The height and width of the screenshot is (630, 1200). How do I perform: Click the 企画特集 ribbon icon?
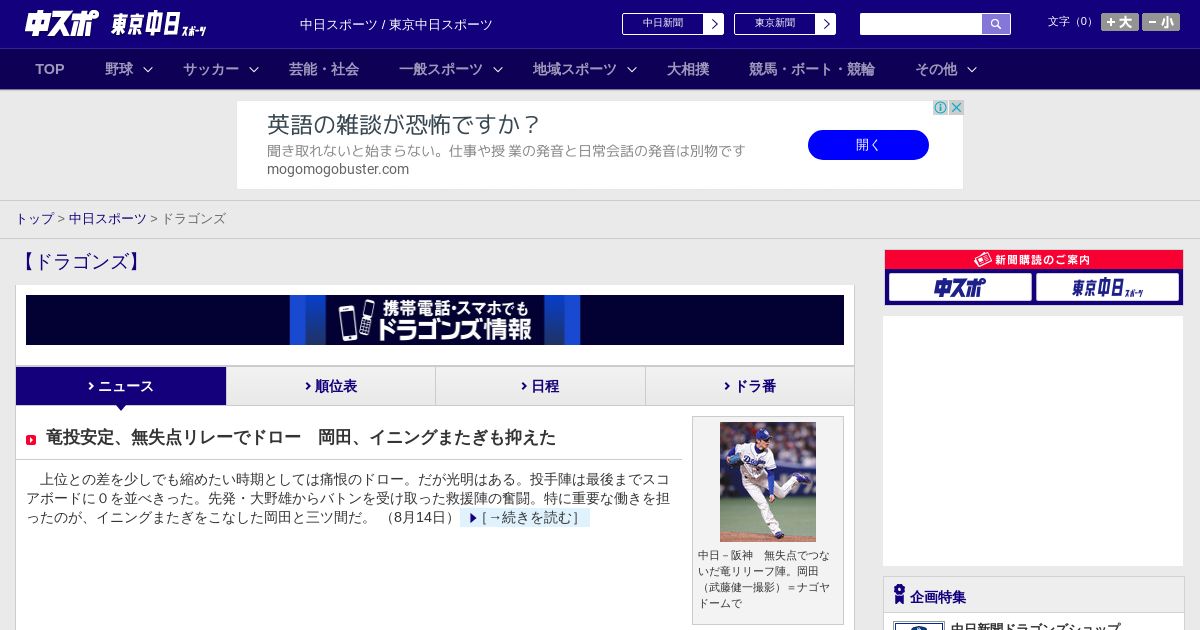(x=899, y=595)
